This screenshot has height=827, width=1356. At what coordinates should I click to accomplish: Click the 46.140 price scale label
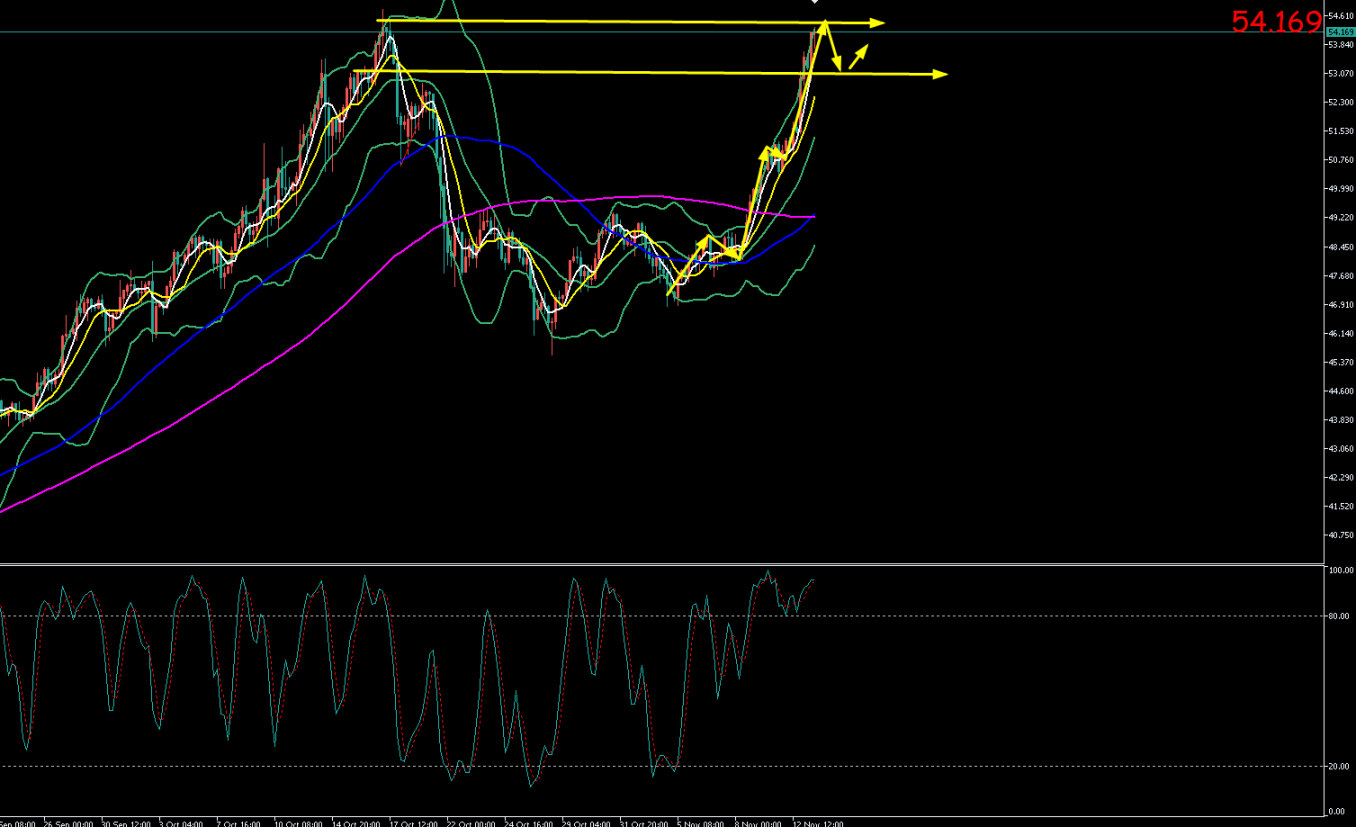(x=1339, y=333)
